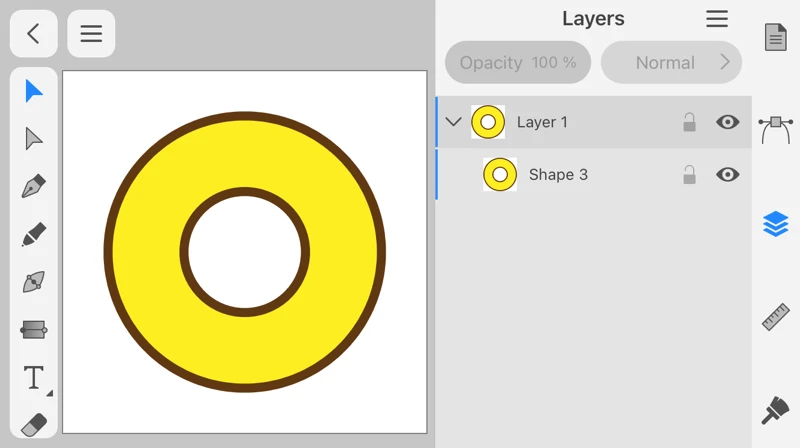The width and height of the screenshot is (800, 448).
Task: Toggle visibility of Shape 3
Action: 727,174
